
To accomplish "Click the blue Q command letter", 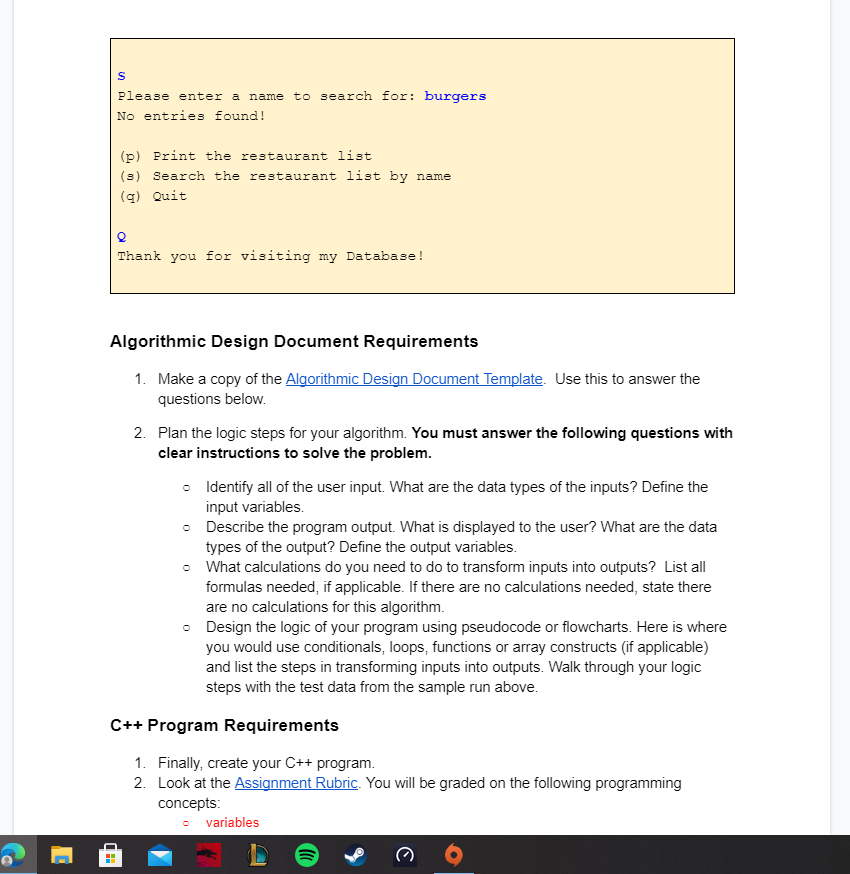I will (121, 236).
